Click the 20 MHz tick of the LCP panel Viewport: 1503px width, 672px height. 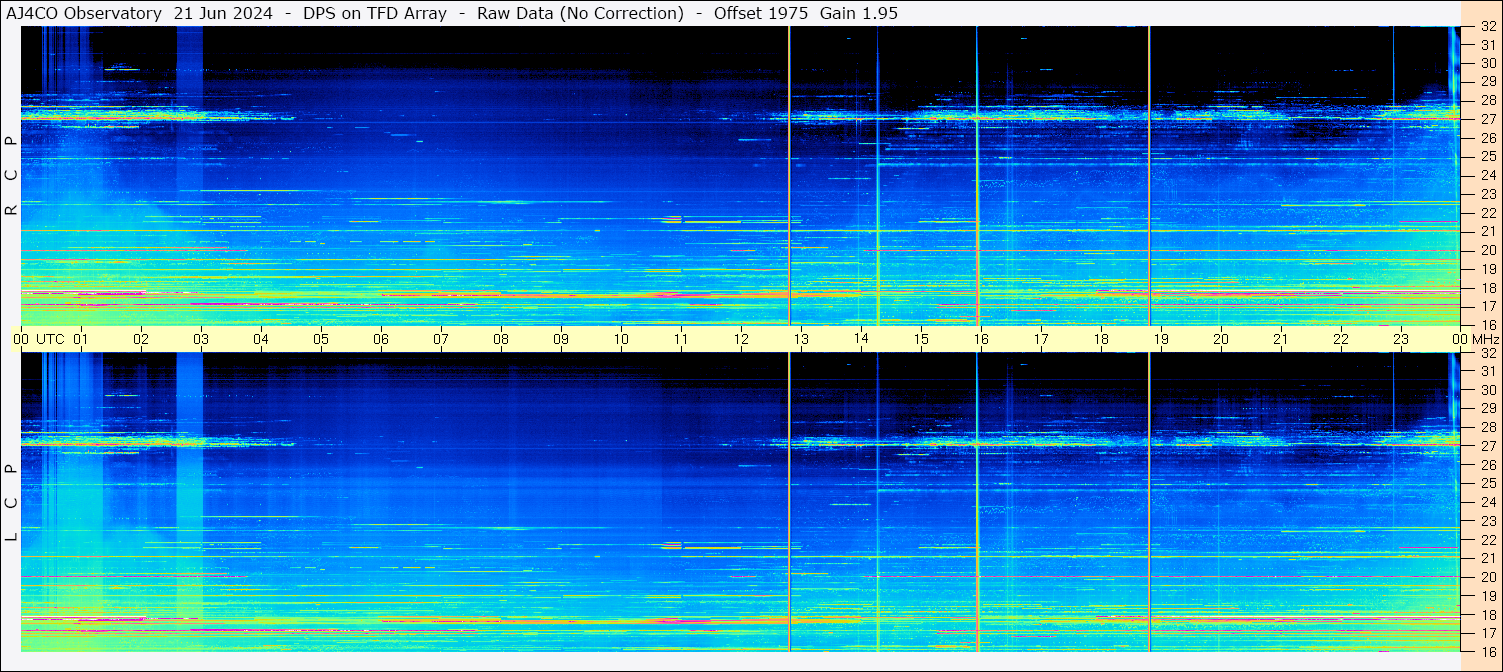1488,577
